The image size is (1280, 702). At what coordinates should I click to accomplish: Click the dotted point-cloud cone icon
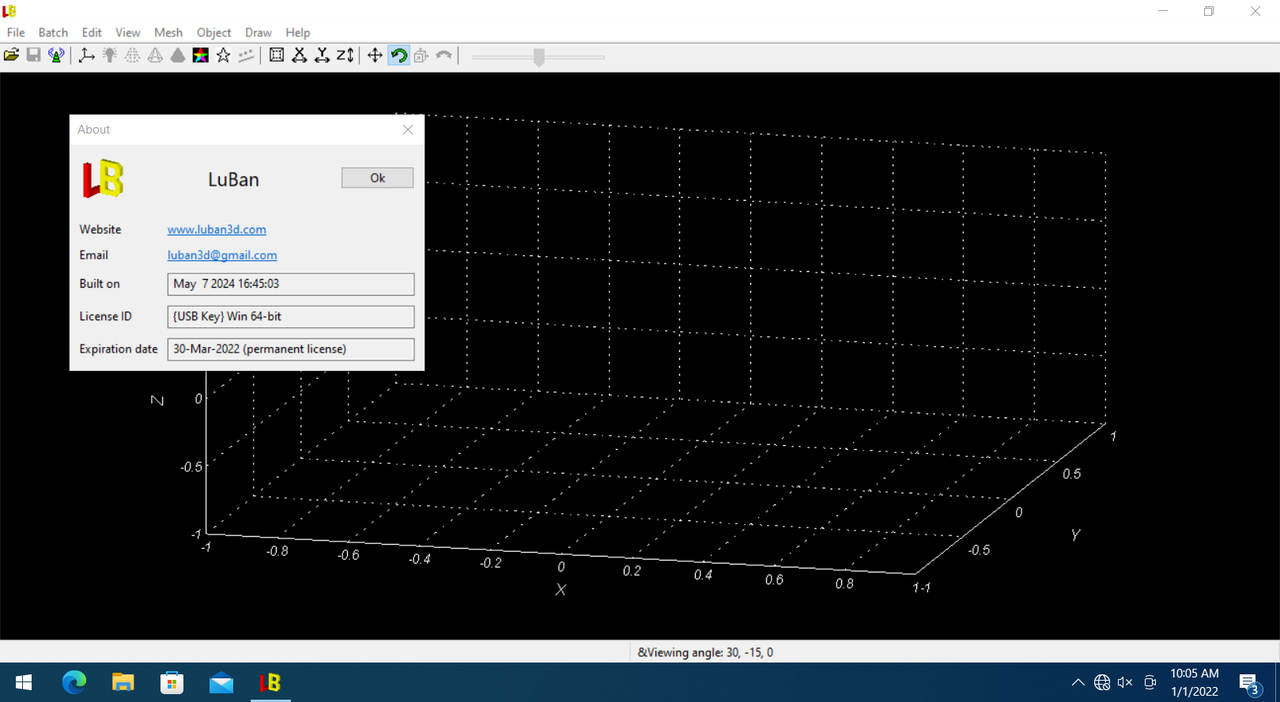click(x=132, y=56)
